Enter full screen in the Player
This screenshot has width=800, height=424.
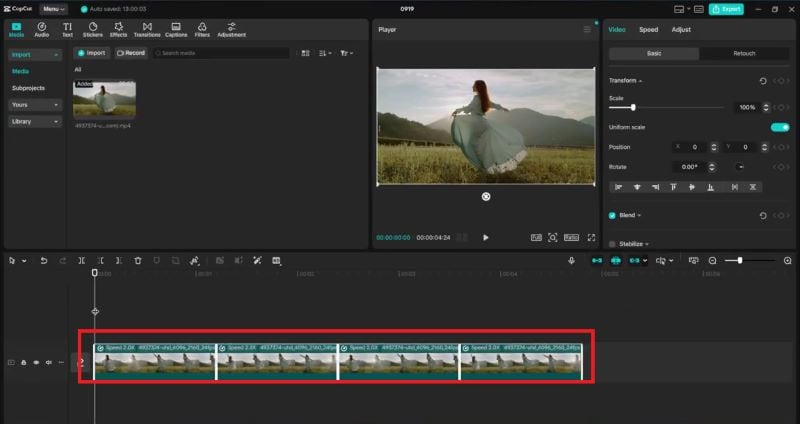591,238
